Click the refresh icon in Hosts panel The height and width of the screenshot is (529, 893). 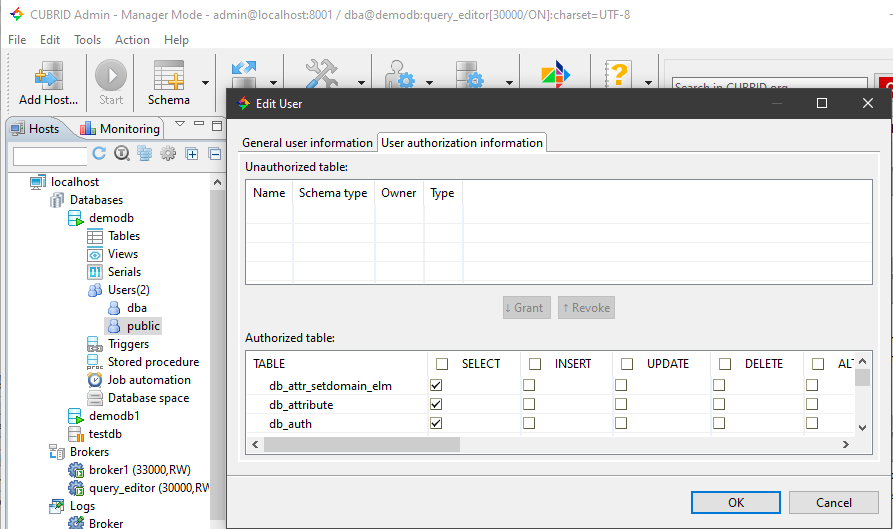[x=99, y=154]
